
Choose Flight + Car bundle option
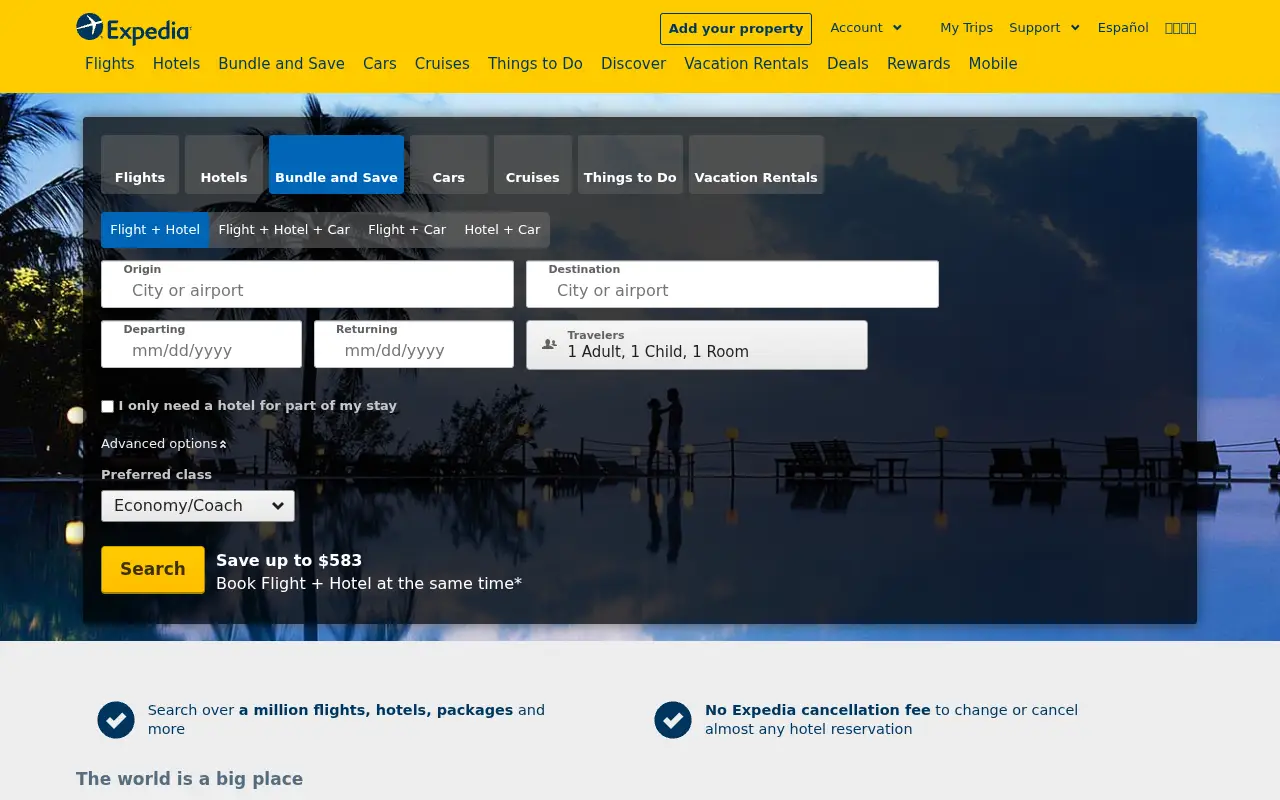click(x=407, y=230)
